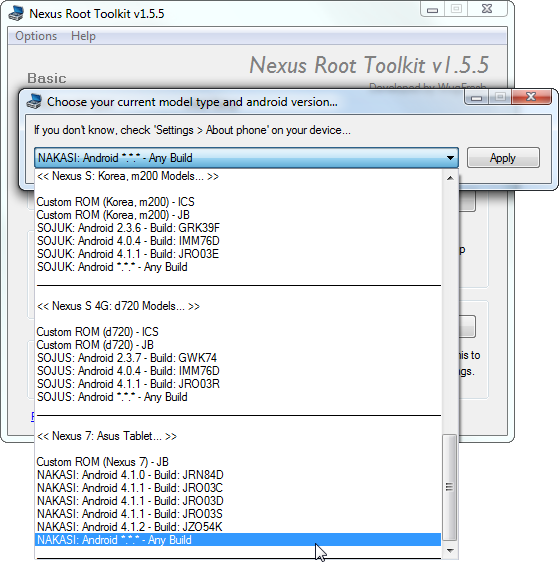Select Custom ROM (Korea, m200) - ICS
Viewport: 559px width, 575px height.
pyautogui.click(x=238, y=202)
